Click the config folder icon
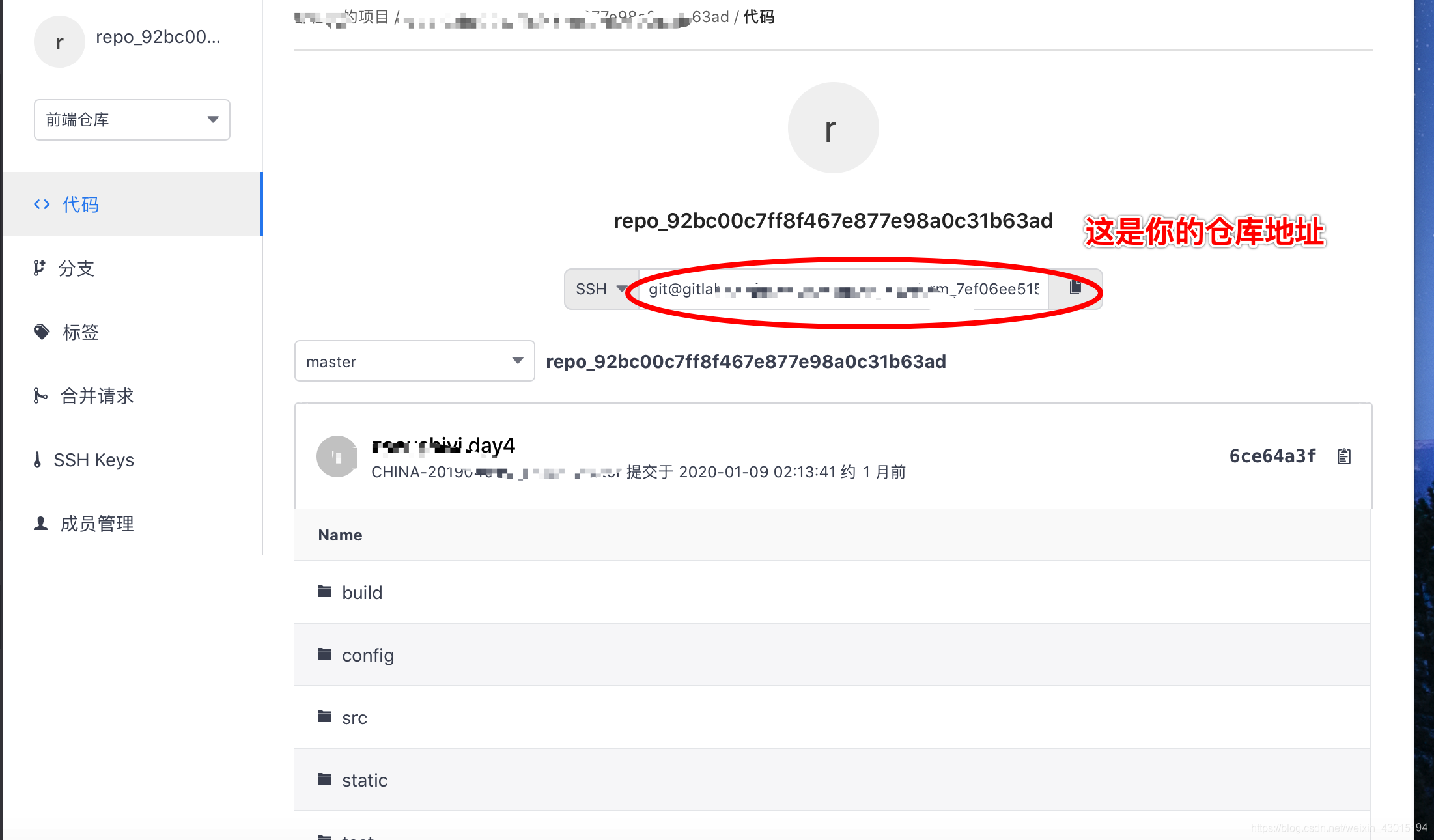 click(324, 654)
